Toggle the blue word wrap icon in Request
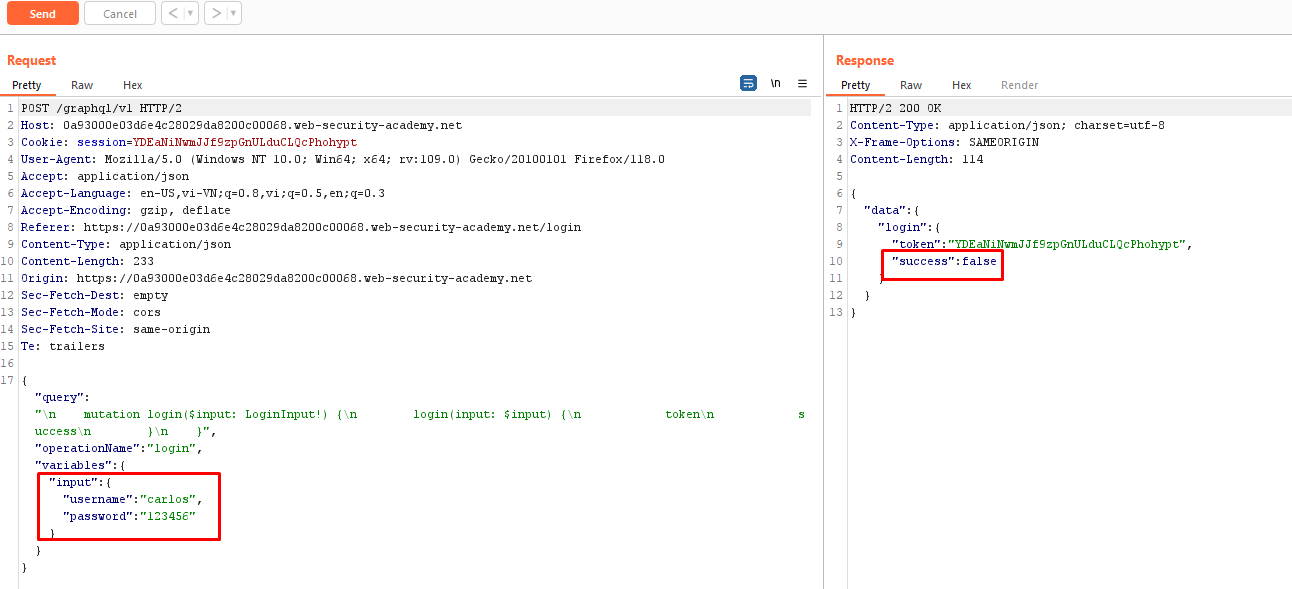The image size is (1292, 589). (748, 84)
